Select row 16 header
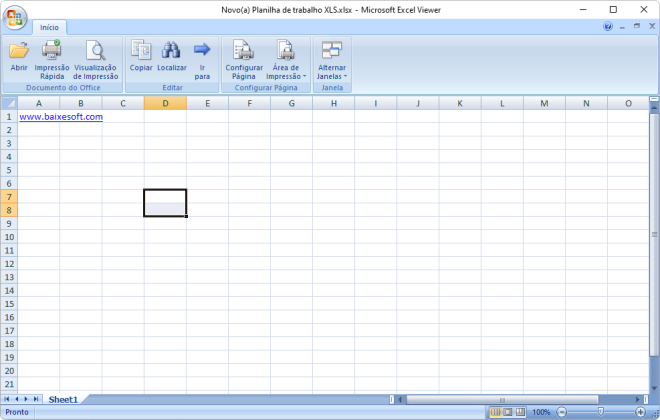Image resolution: width=660 pixels, height=420 pixels. click(9, 317)
